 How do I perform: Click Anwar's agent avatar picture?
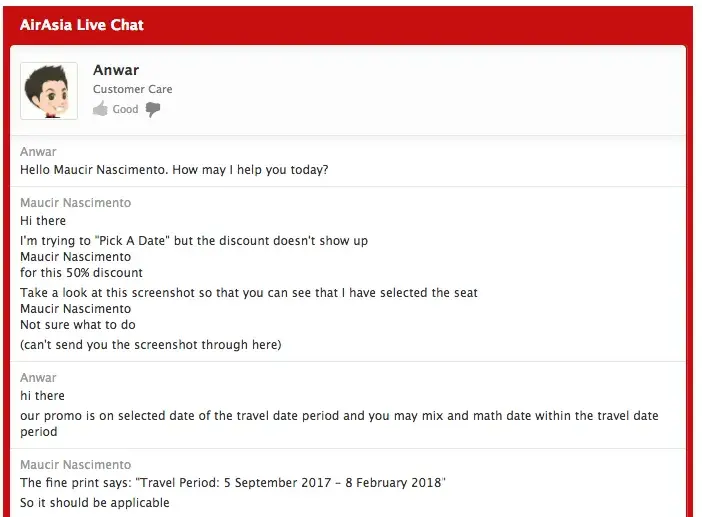tap(49, 91)
